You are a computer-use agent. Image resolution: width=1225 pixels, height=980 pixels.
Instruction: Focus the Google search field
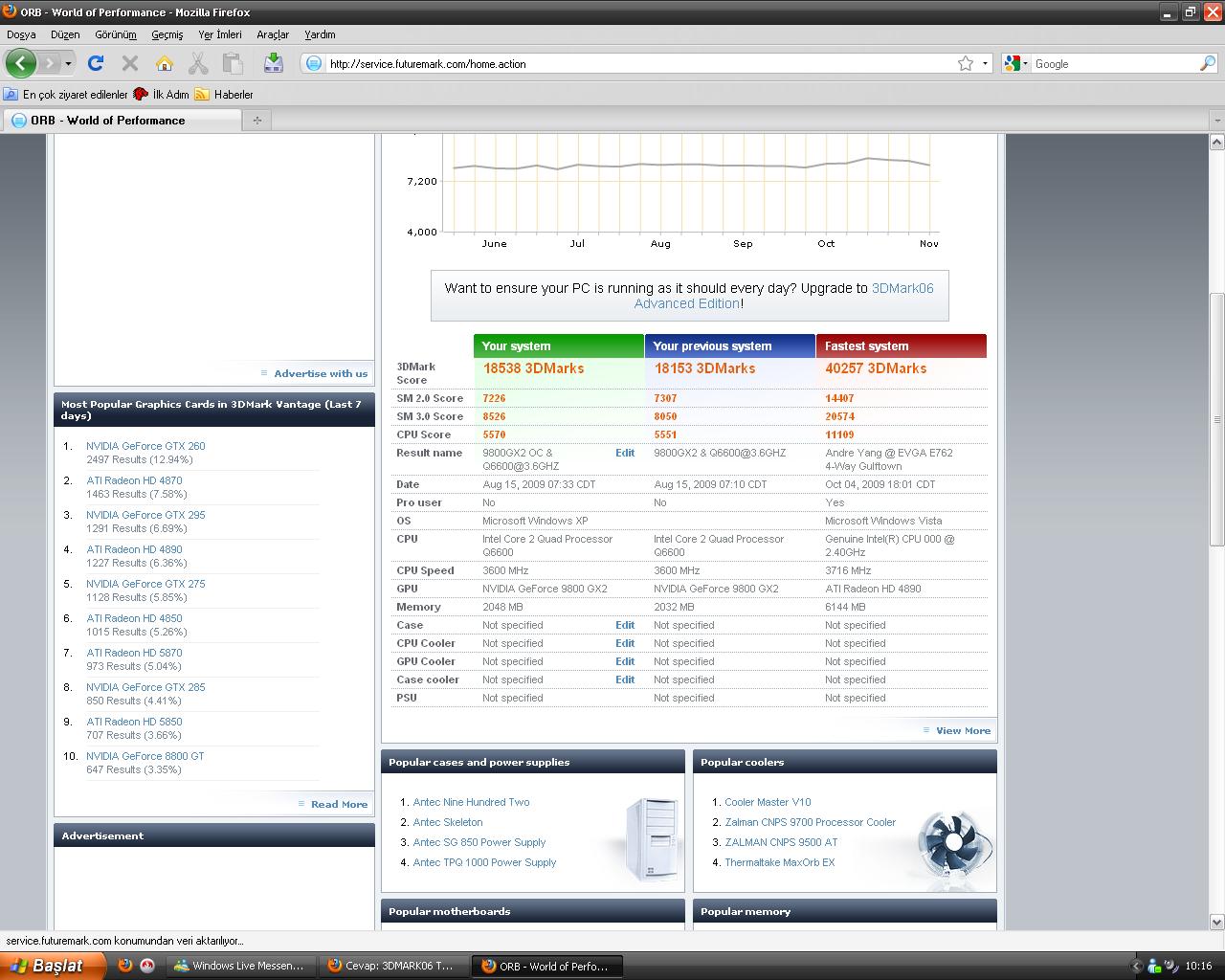(x=1114, y=64)
